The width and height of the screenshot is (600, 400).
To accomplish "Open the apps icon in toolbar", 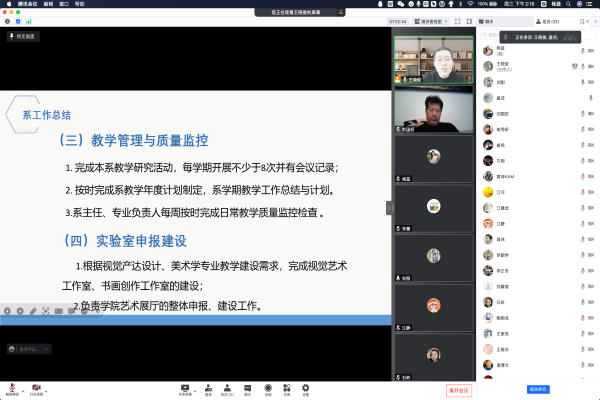I will click(286, 387).
